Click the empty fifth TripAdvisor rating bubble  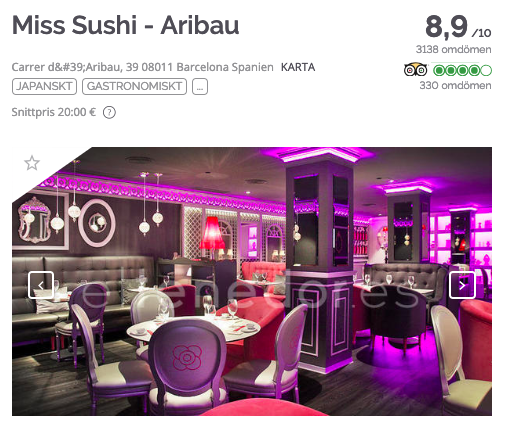point(486,70)
